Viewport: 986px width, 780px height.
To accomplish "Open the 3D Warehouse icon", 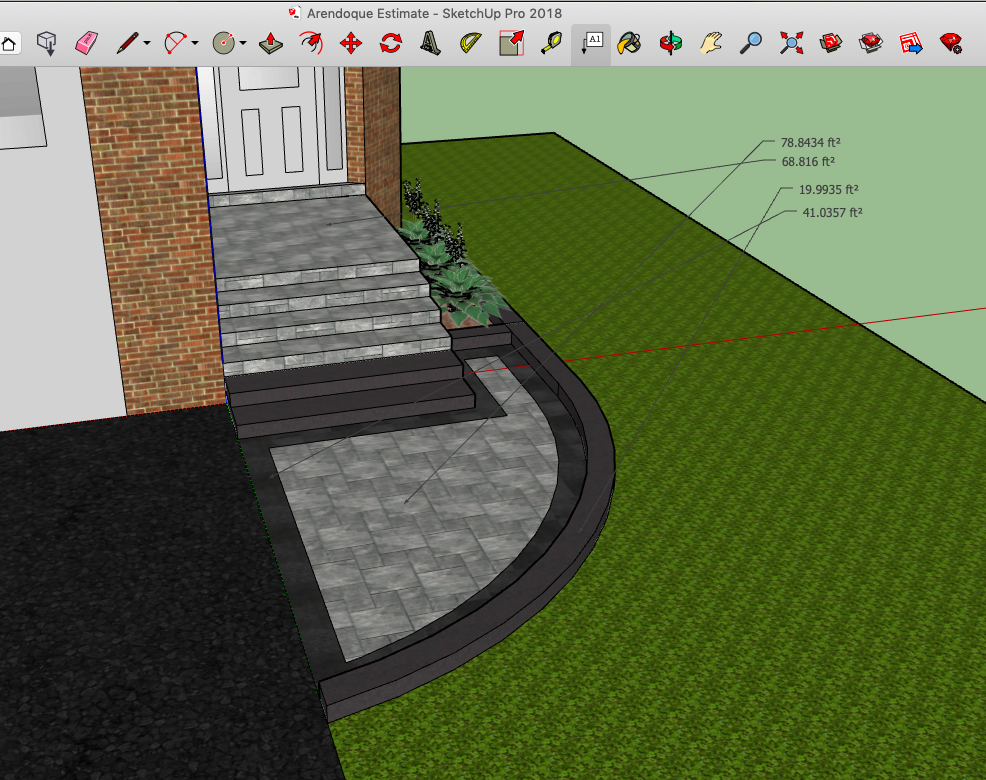I will click(x=831, y=43).
